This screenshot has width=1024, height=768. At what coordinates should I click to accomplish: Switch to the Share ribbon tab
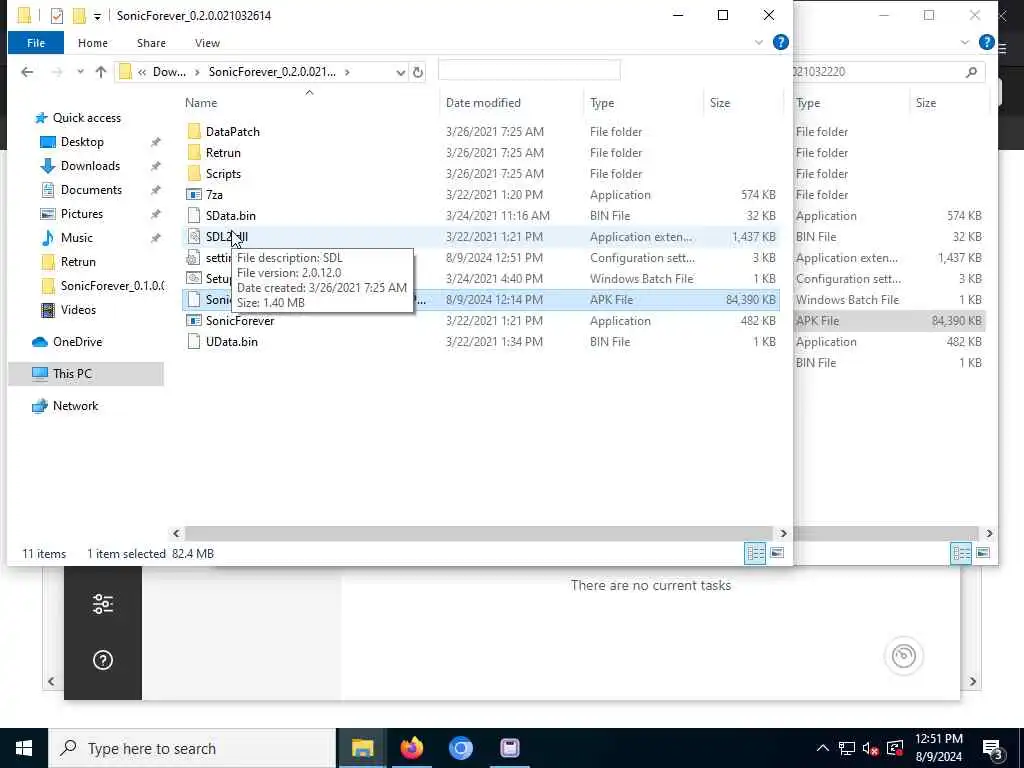[151, 43]
